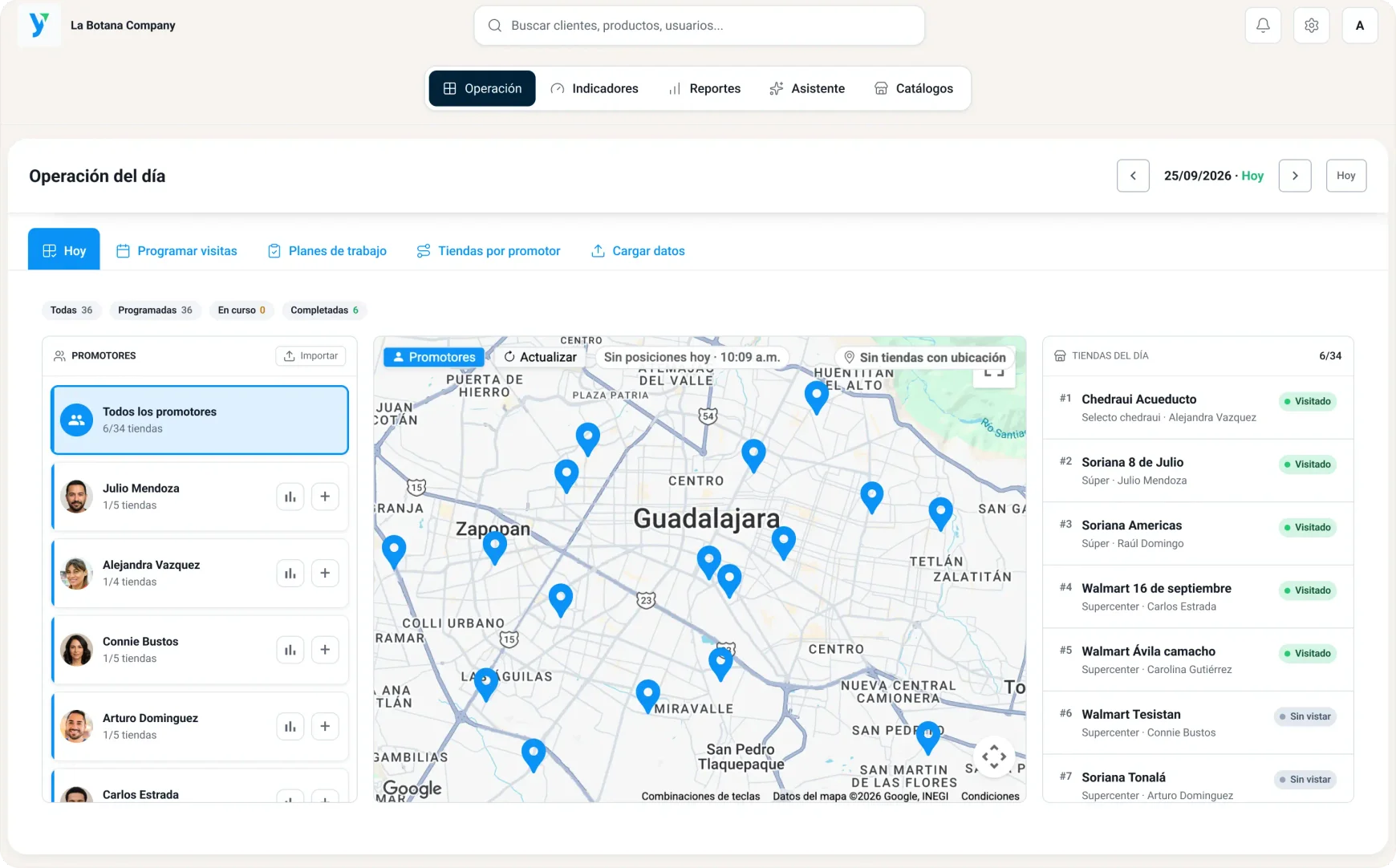Click Sin vistar badge on Walmart Tesistan

coord(1305,716)
